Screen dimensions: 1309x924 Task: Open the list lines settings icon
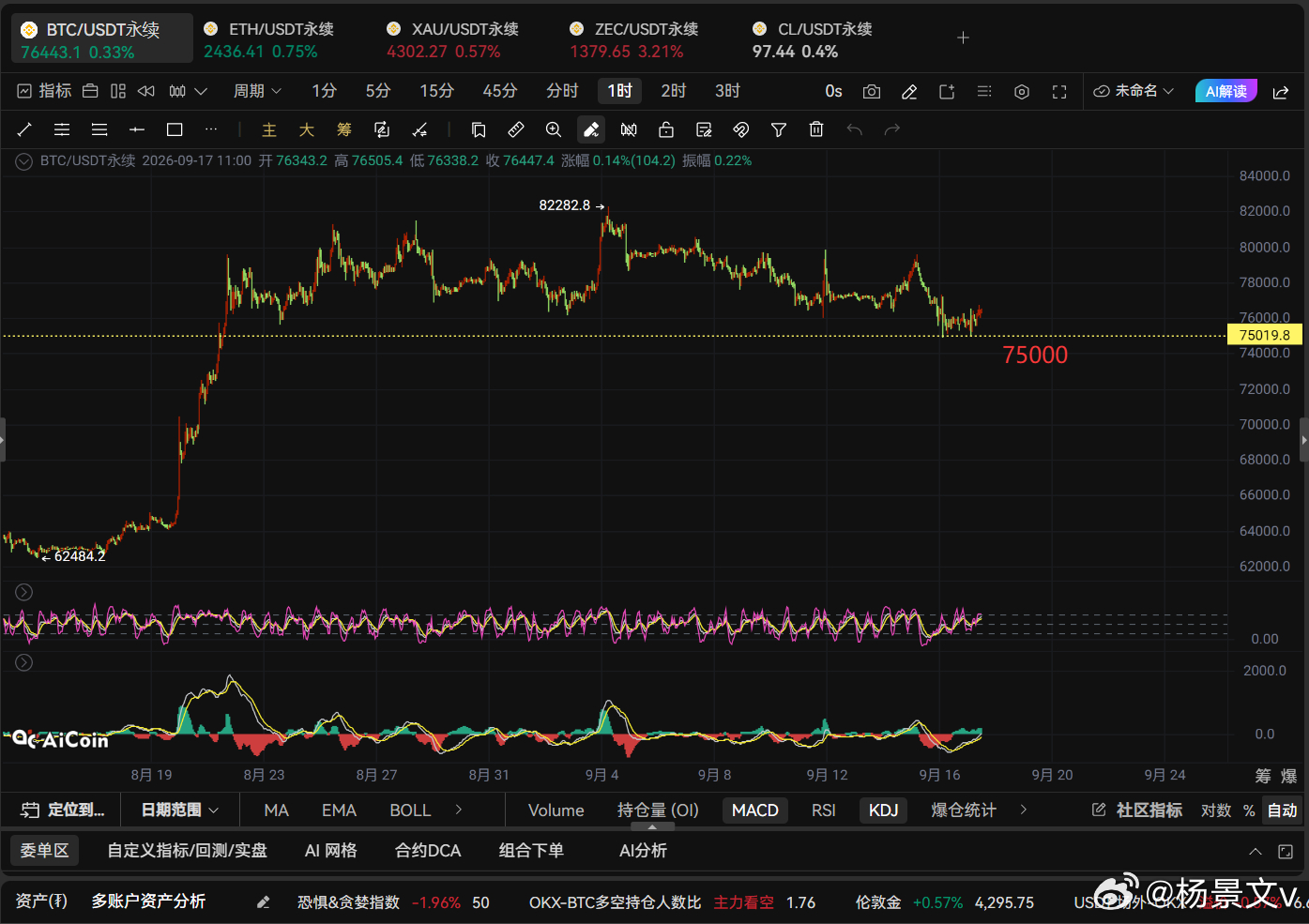point(984,91)
